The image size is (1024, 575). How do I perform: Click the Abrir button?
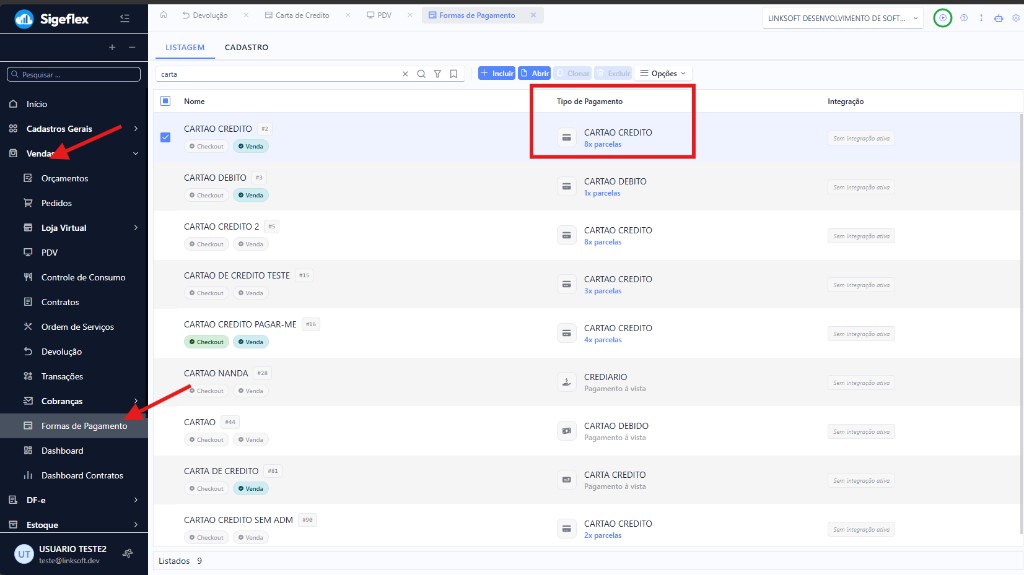(534, 73)
